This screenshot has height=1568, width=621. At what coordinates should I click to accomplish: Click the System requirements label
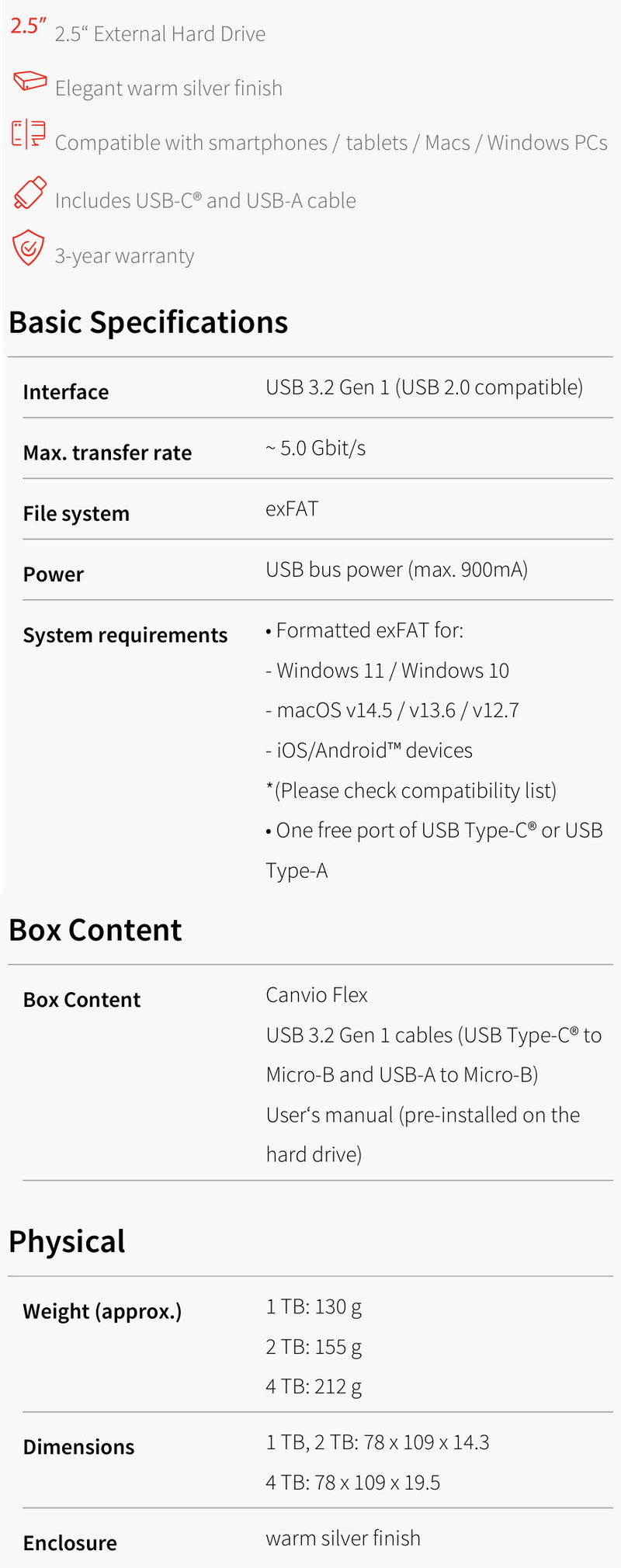point(125,635)
